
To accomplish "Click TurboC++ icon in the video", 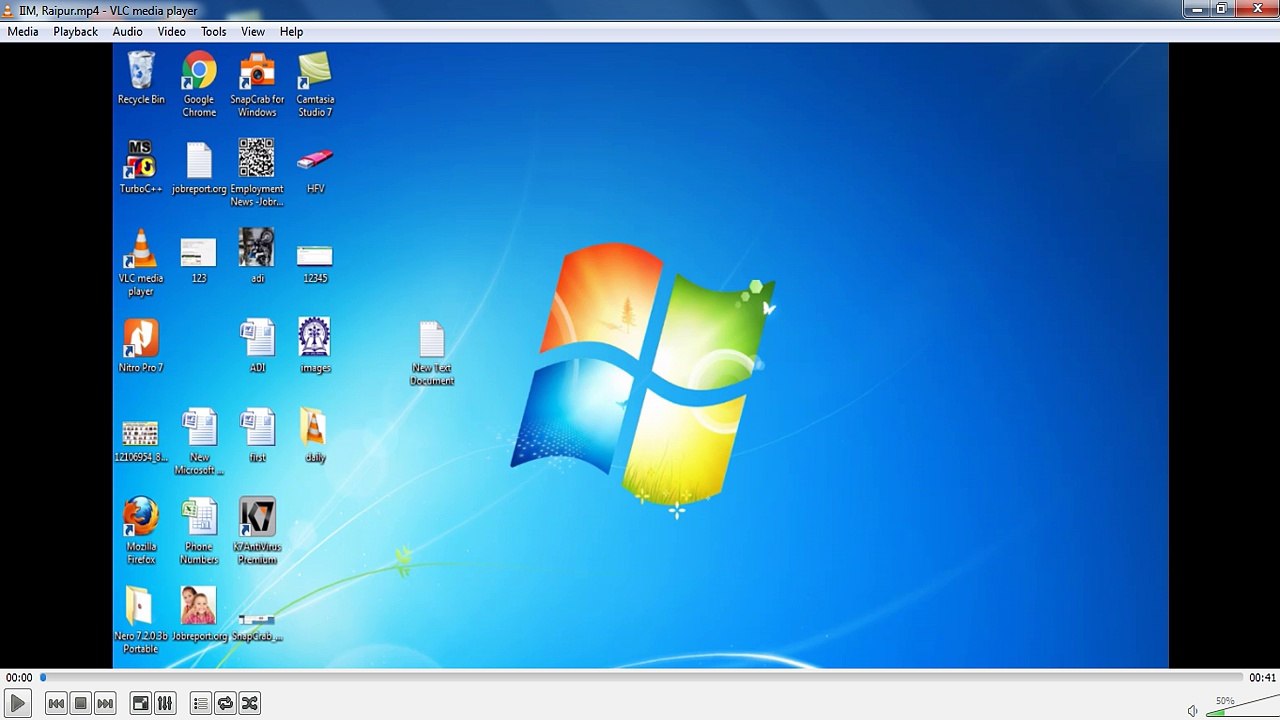I will pyautogui.click(x=141, y=167).
